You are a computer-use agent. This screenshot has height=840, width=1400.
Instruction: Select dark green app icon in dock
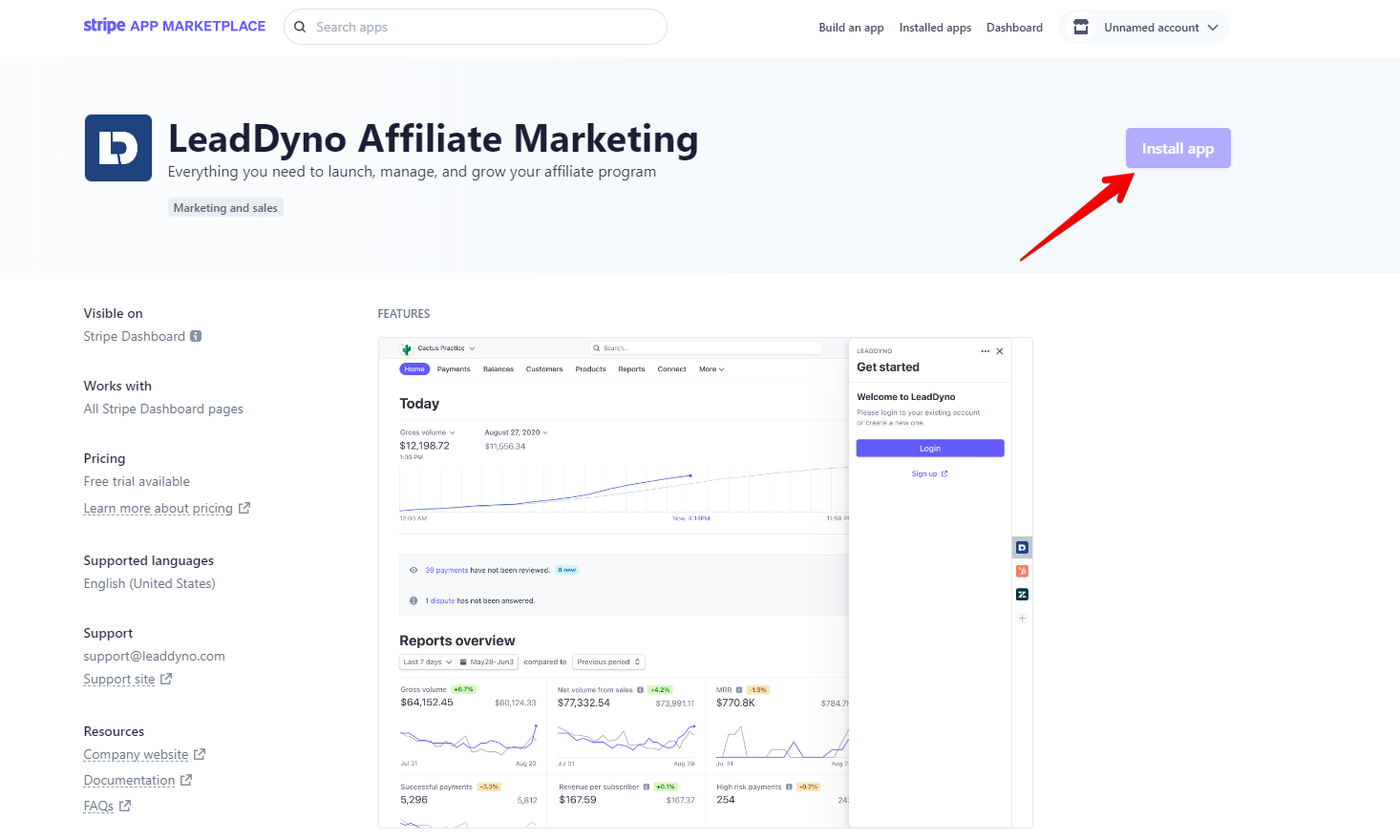pos(1022,594)
